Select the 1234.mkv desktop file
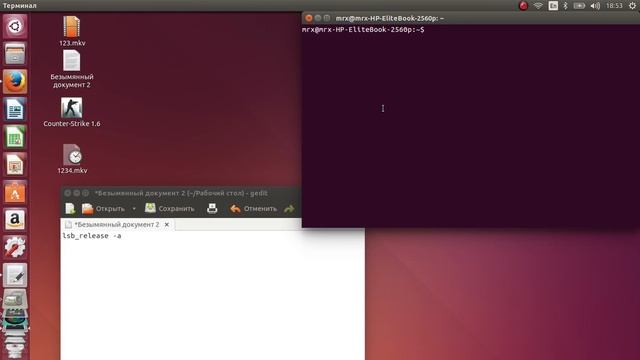Image resolution: width=640 pixels, height=360 pixels. pyautogui.click(x=72, y=159)
